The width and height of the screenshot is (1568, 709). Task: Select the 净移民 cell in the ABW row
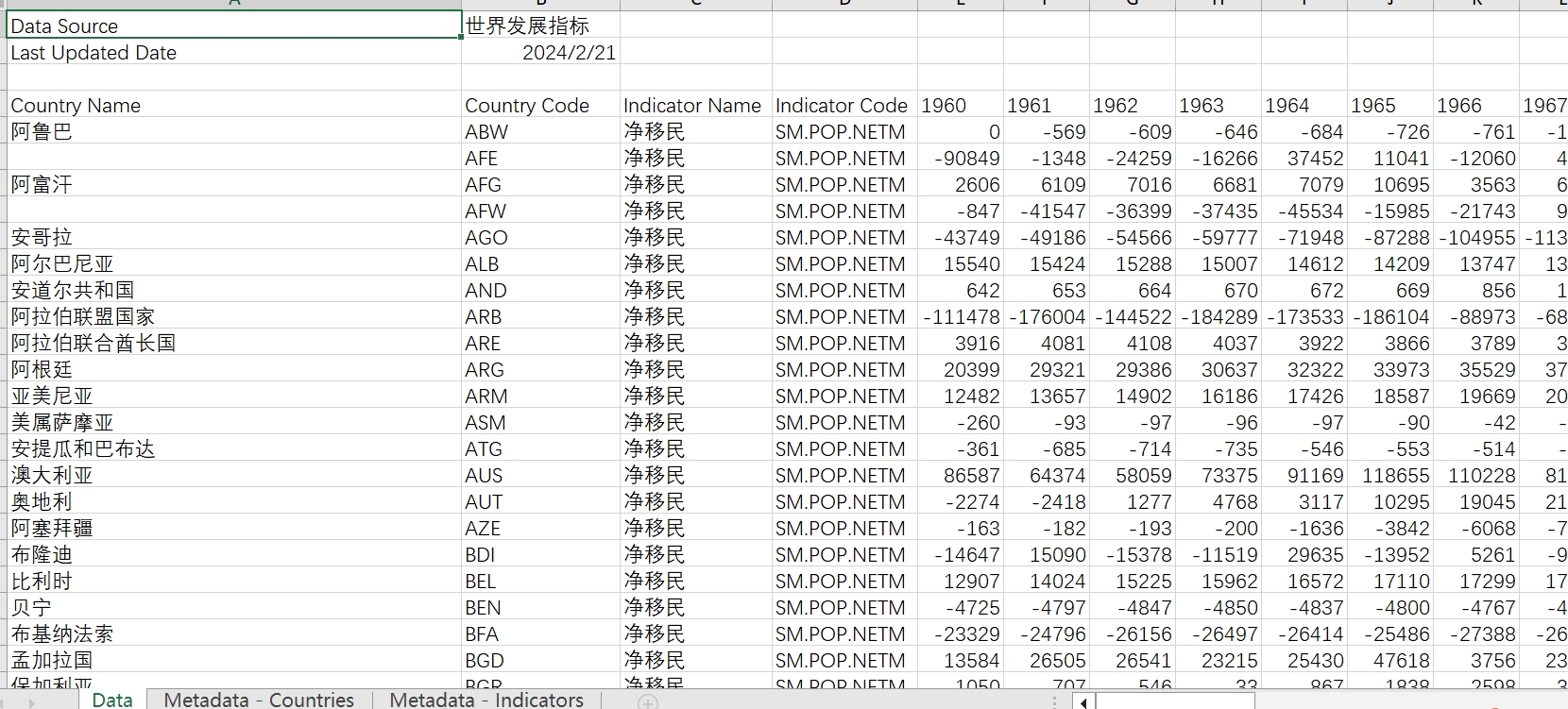point(696,131)
